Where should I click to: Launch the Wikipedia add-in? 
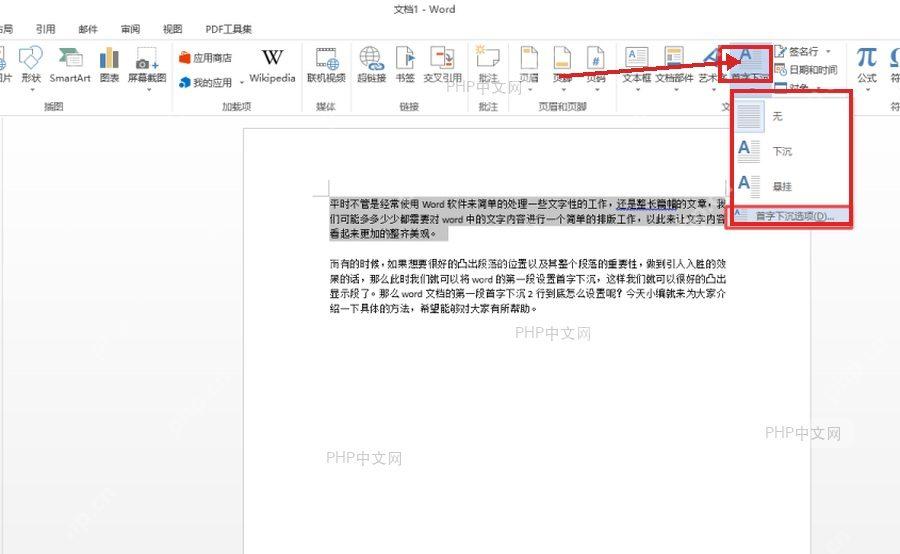coord(272,66)
